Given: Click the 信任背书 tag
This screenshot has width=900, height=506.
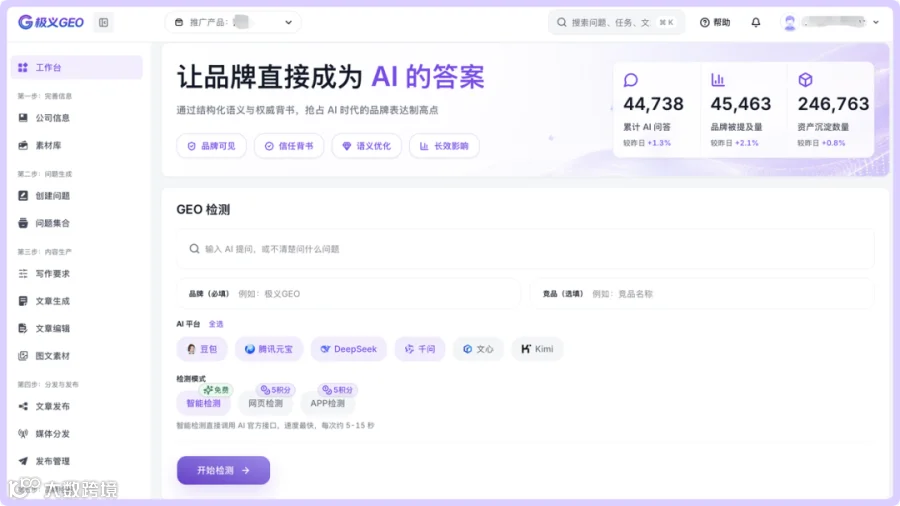Looking at the screenshot, I should (289, 146).
